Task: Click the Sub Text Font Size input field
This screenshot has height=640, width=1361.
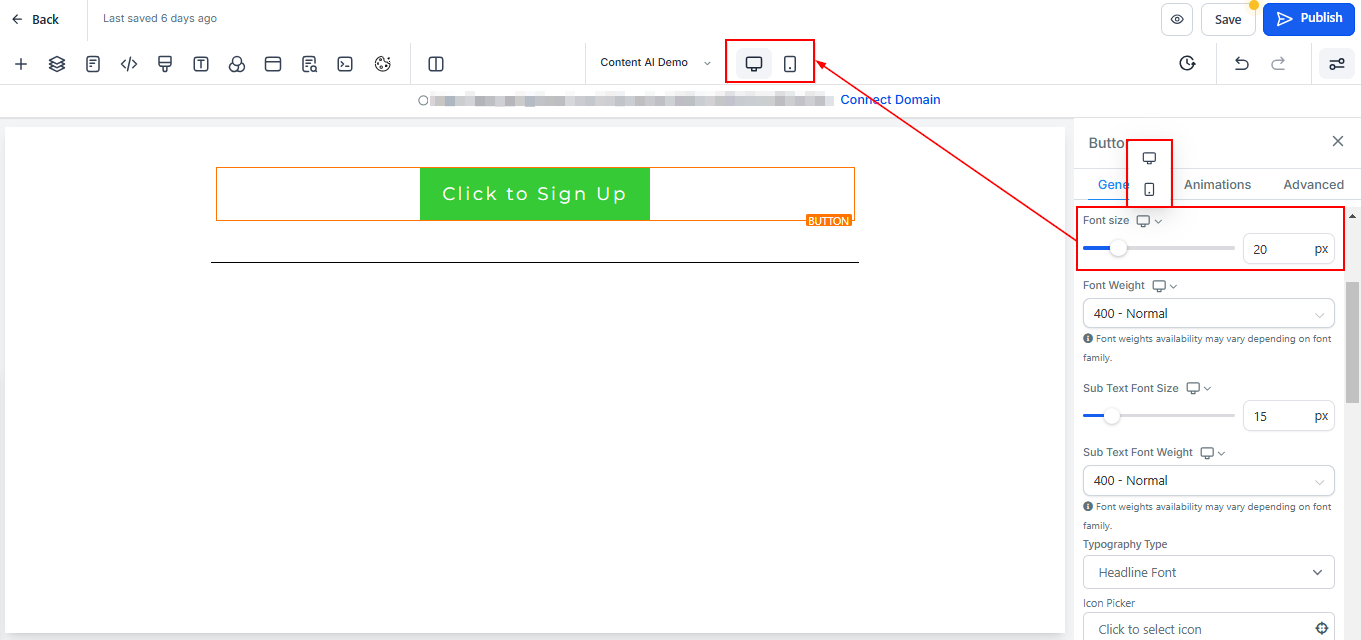Action: (1288, 416)
